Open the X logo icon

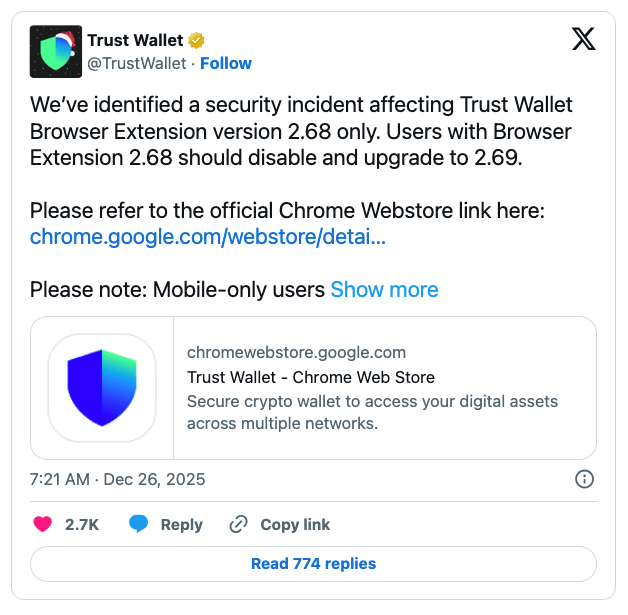(583, 39)
